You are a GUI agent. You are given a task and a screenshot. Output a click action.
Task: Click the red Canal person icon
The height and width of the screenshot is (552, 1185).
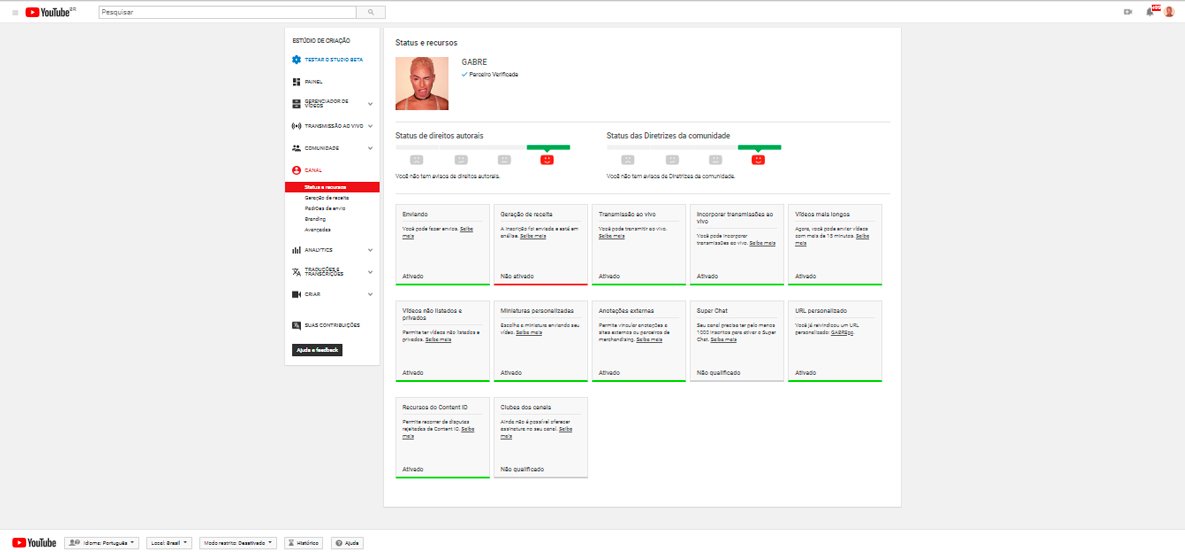coord(296,170)
